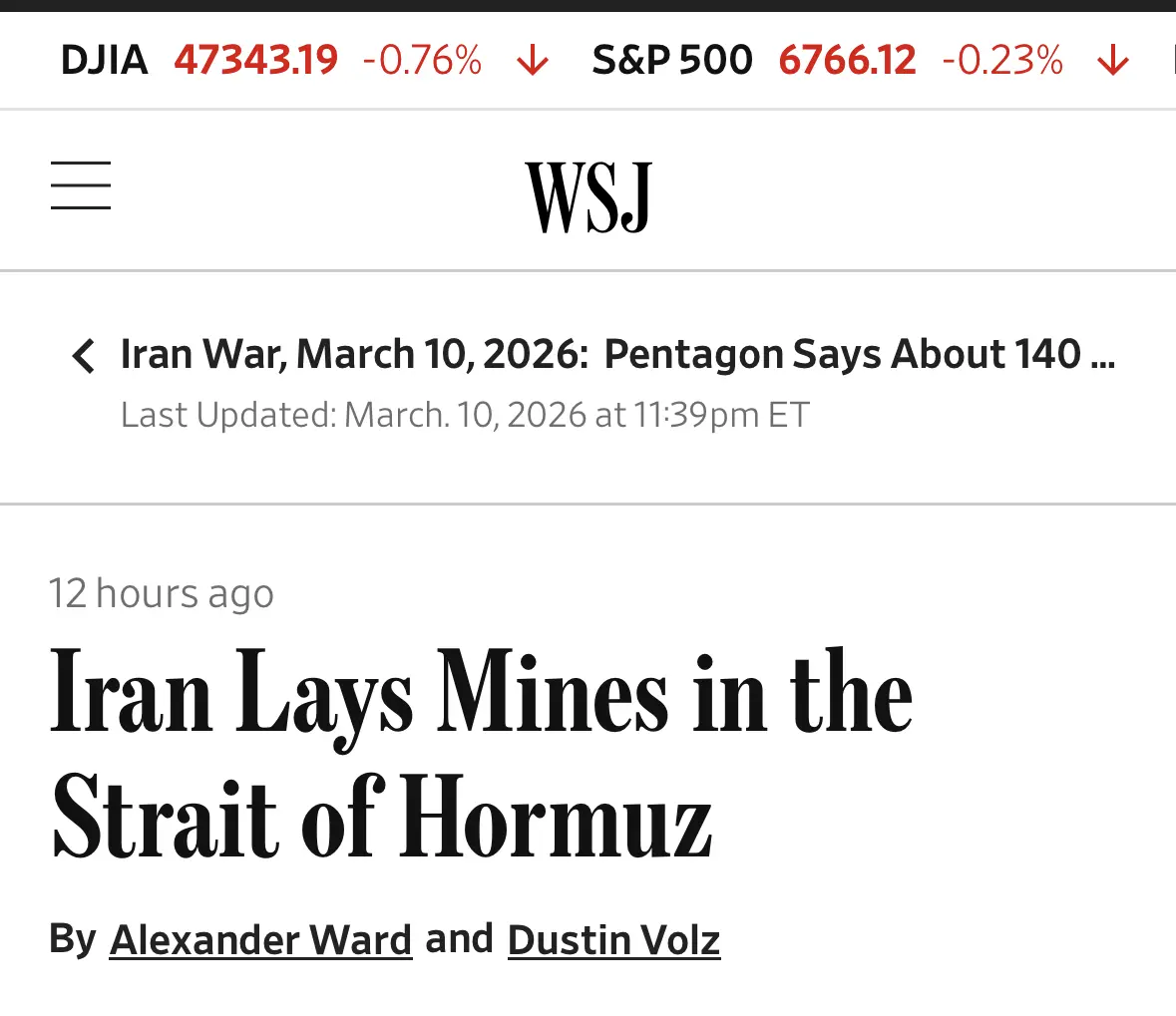Expand the truncated title ellipsis
Image resolution: width=1176 pixels, height=1016 pixels.
(1102, 356)
